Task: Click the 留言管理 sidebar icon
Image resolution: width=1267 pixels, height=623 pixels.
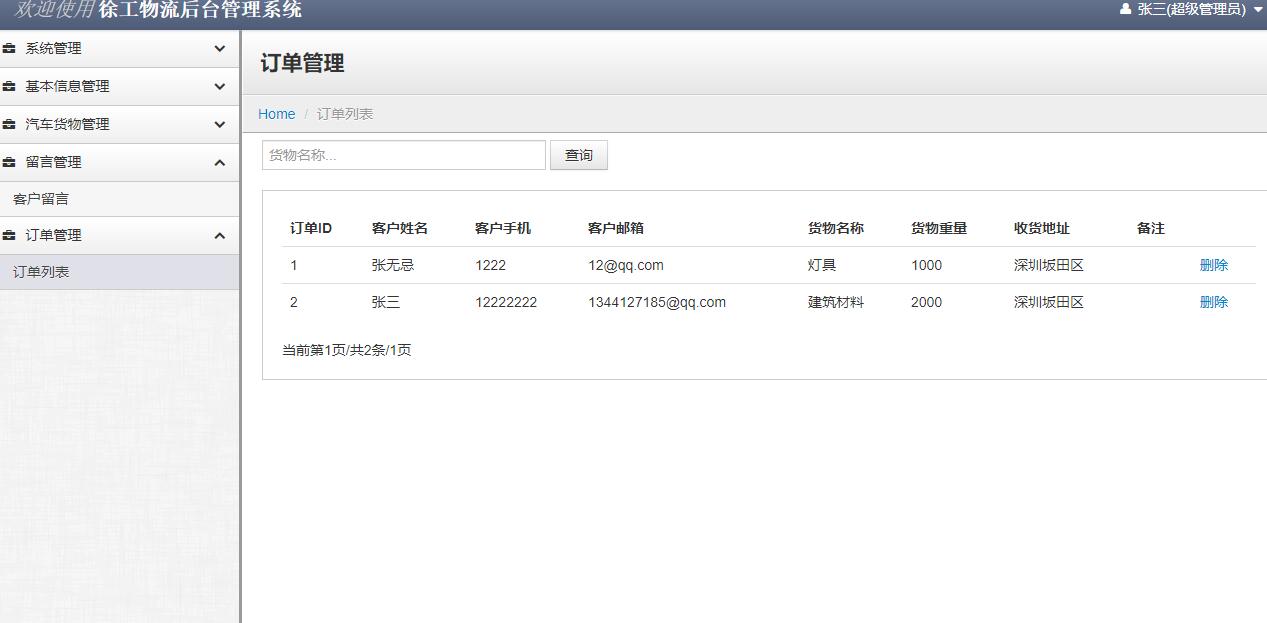Action: [x=11, y=161]
